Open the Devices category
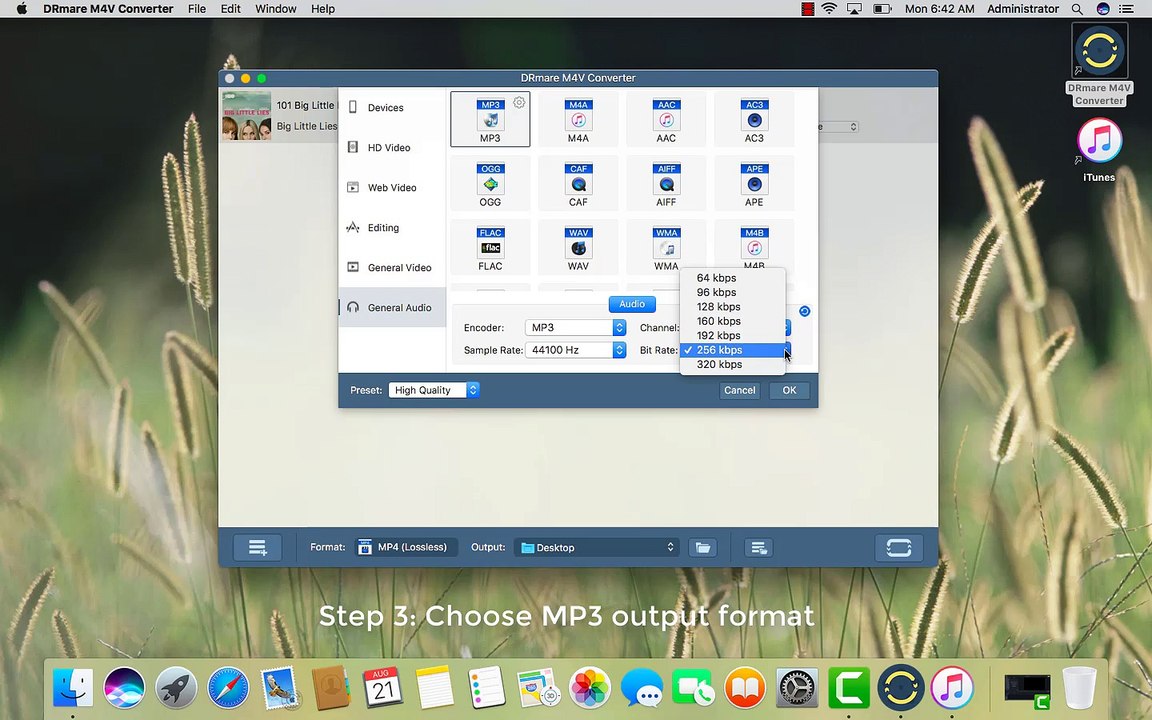Screen dimensions: 1152x720 point(392,107)
